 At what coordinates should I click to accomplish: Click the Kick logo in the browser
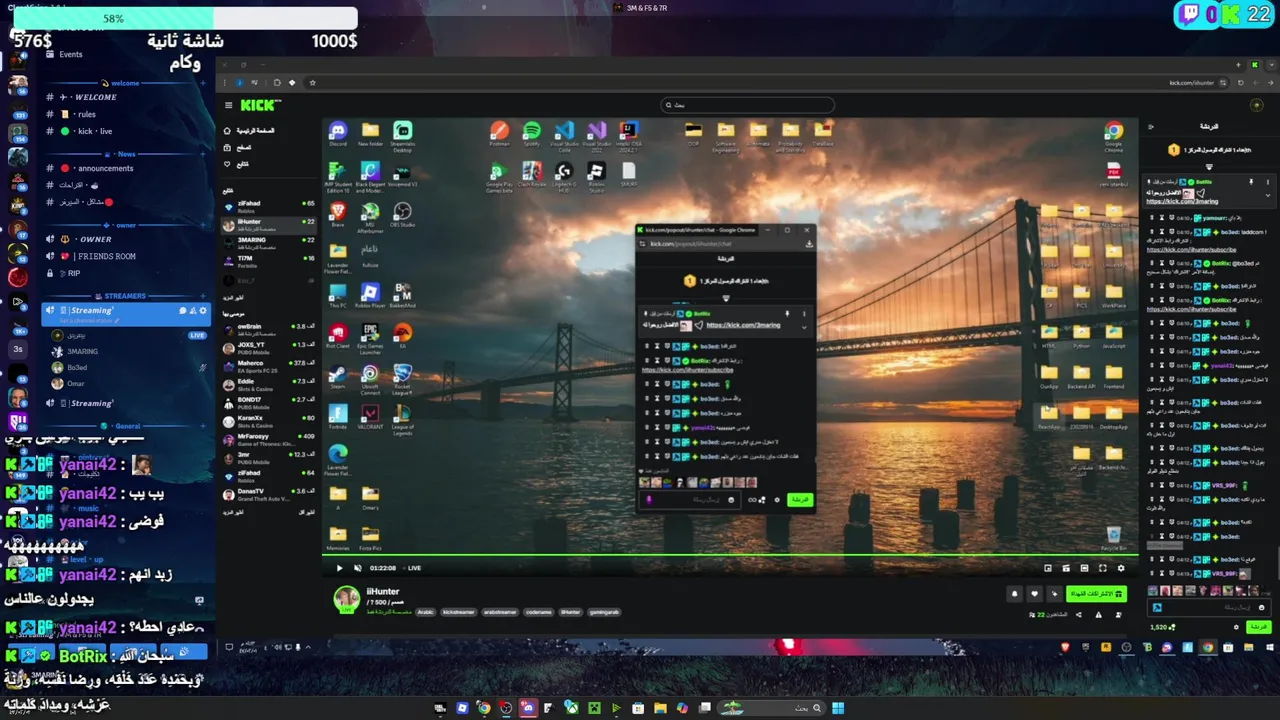(260, 105)
